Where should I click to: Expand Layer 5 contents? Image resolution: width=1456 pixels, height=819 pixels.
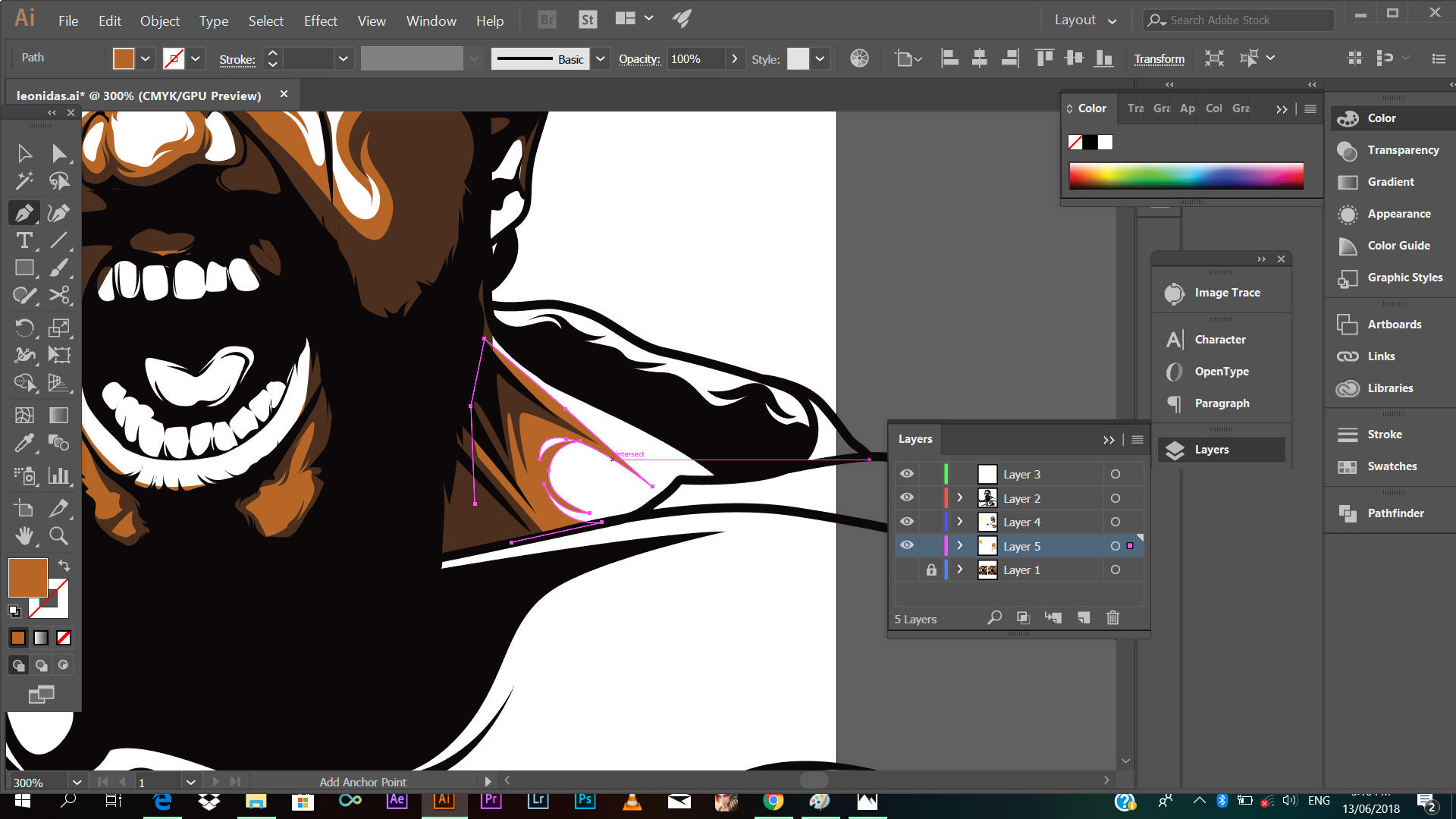click(960, 546)
